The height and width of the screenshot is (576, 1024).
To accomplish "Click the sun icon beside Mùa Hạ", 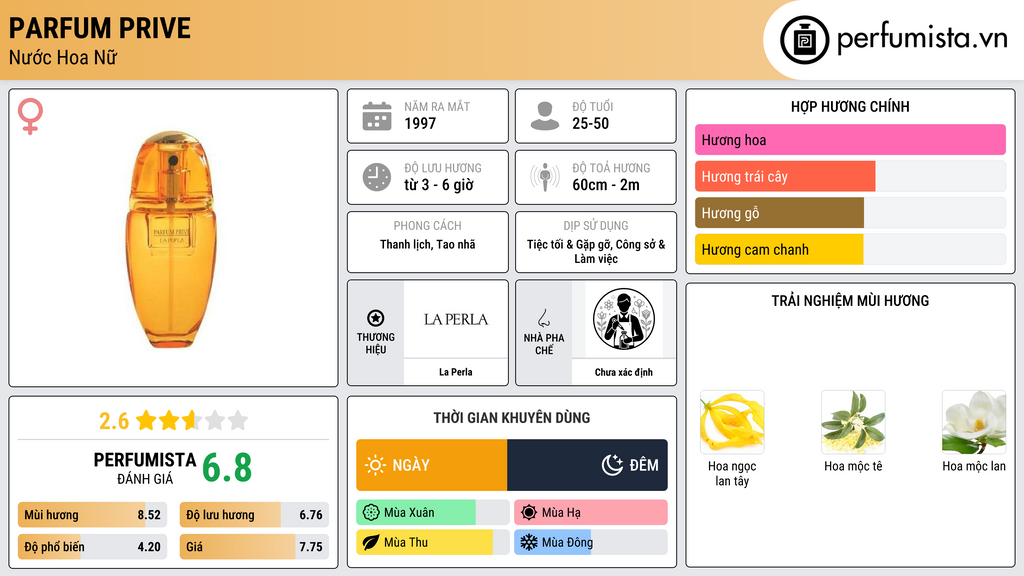I will coord(528,513).
